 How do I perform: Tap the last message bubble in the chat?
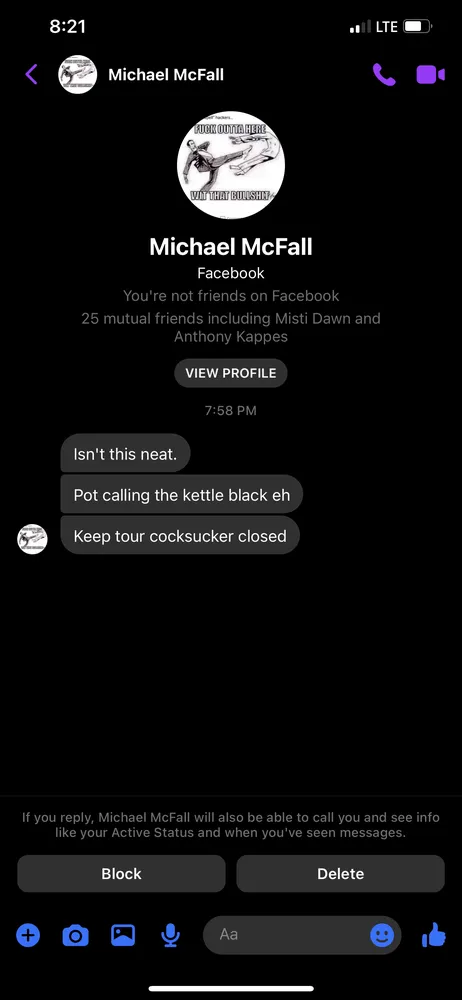pos(180,535)
